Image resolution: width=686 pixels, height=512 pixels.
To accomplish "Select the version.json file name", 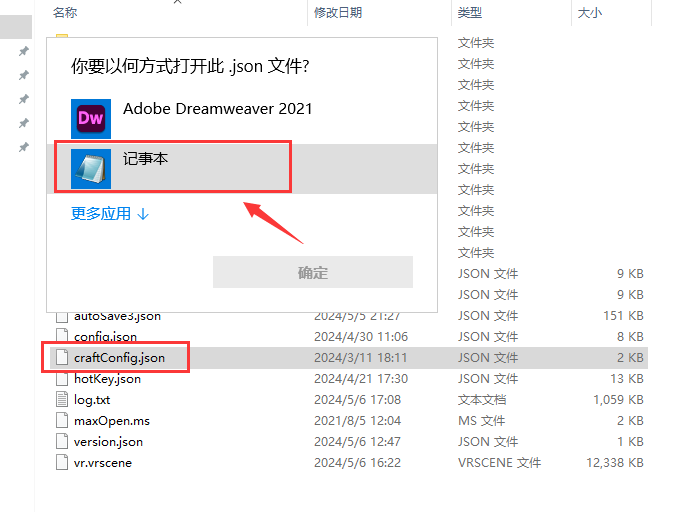I will [x=108, y=442].
